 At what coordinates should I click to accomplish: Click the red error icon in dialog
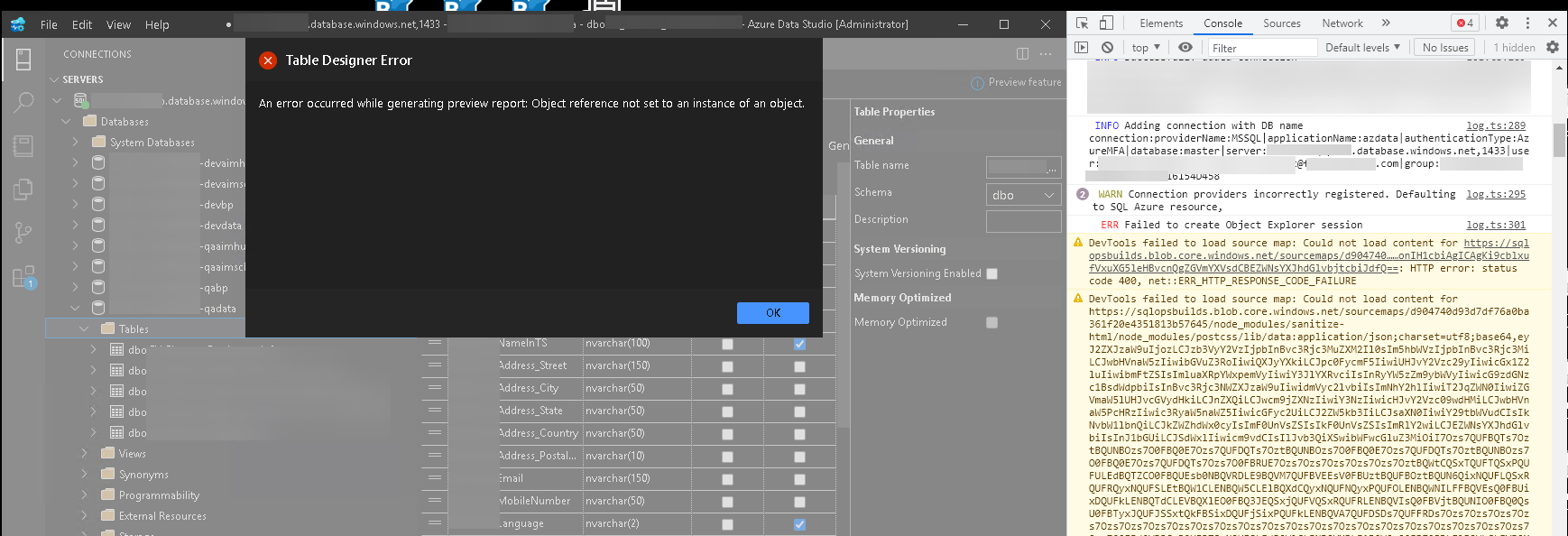point(268,60)
